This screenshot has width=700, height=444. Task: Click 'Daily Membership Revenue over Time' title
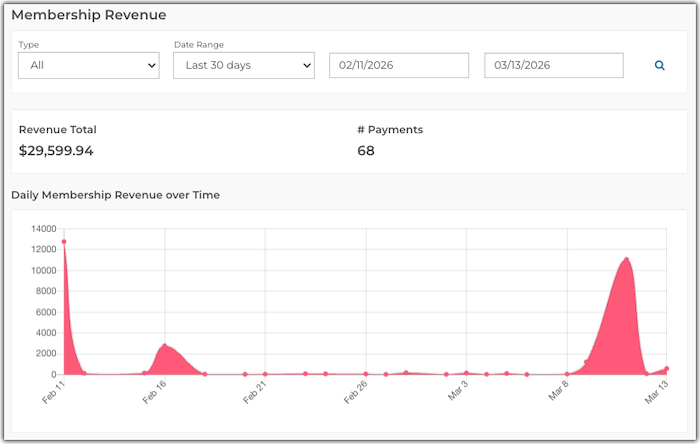point(115,195)
